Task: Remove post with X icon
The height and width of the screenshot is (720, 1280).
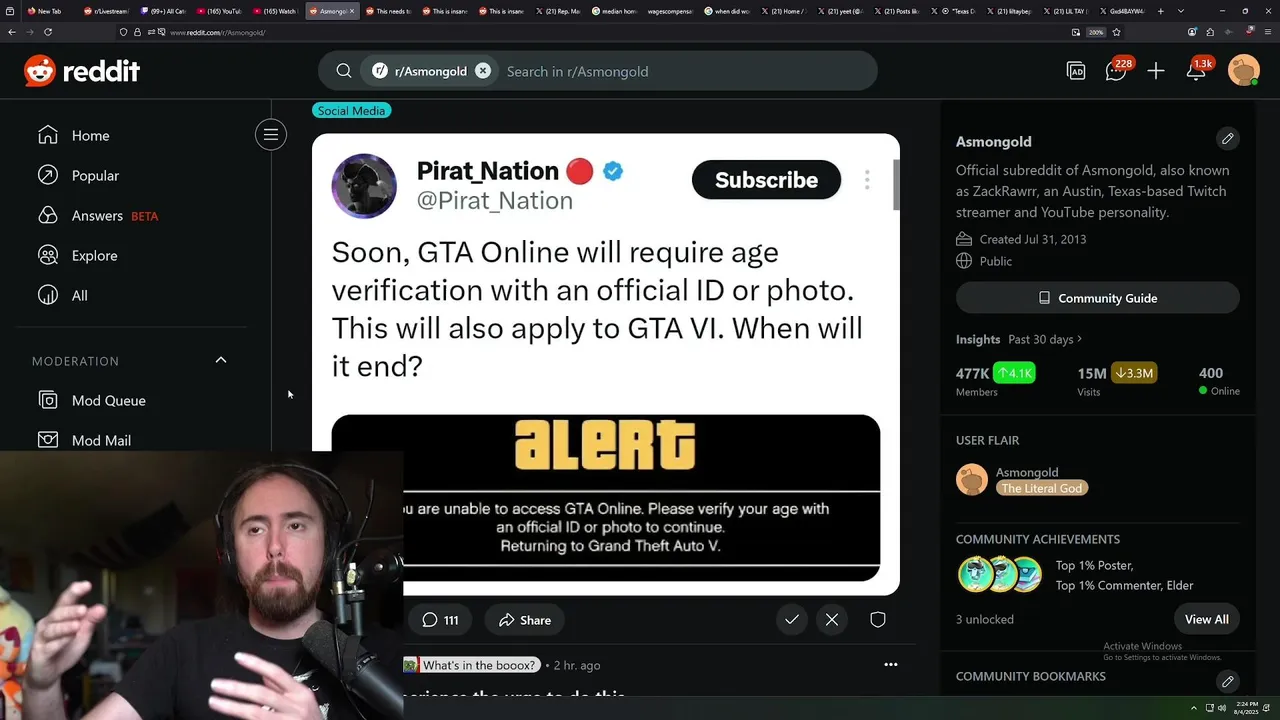Action: [x=832, y=620]
